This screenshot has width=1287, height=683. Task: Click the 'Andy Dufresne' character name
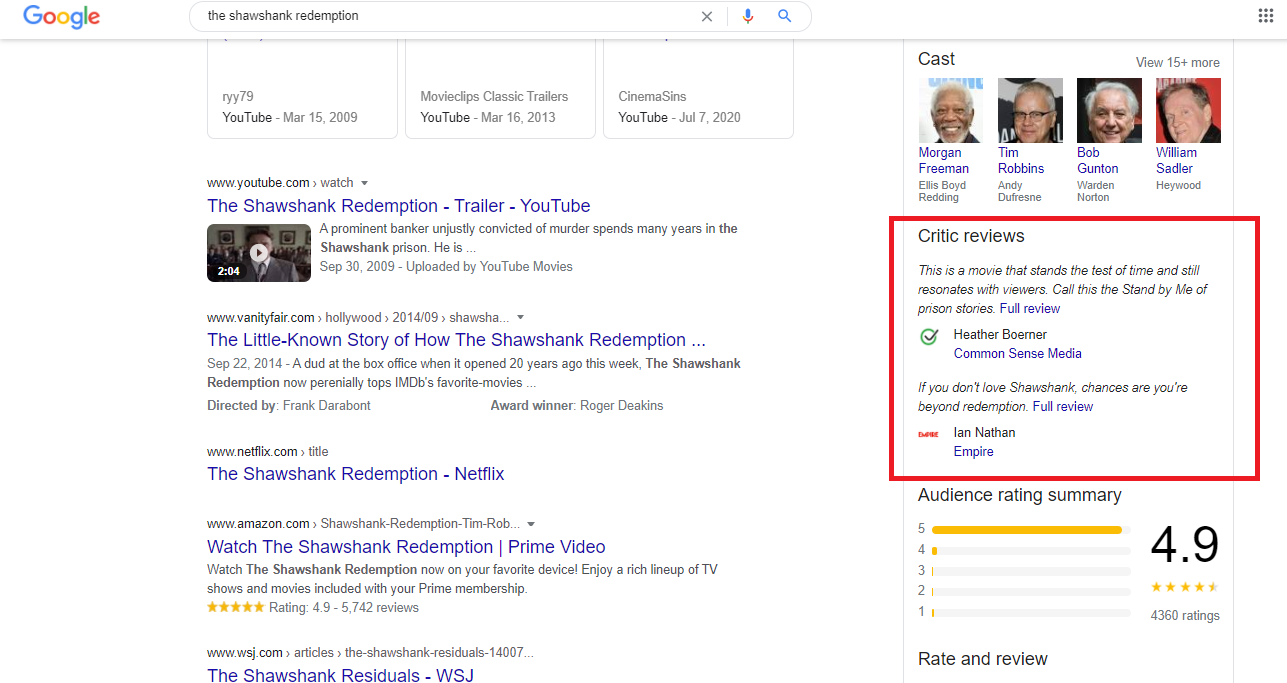click(x=1020, y=191)
